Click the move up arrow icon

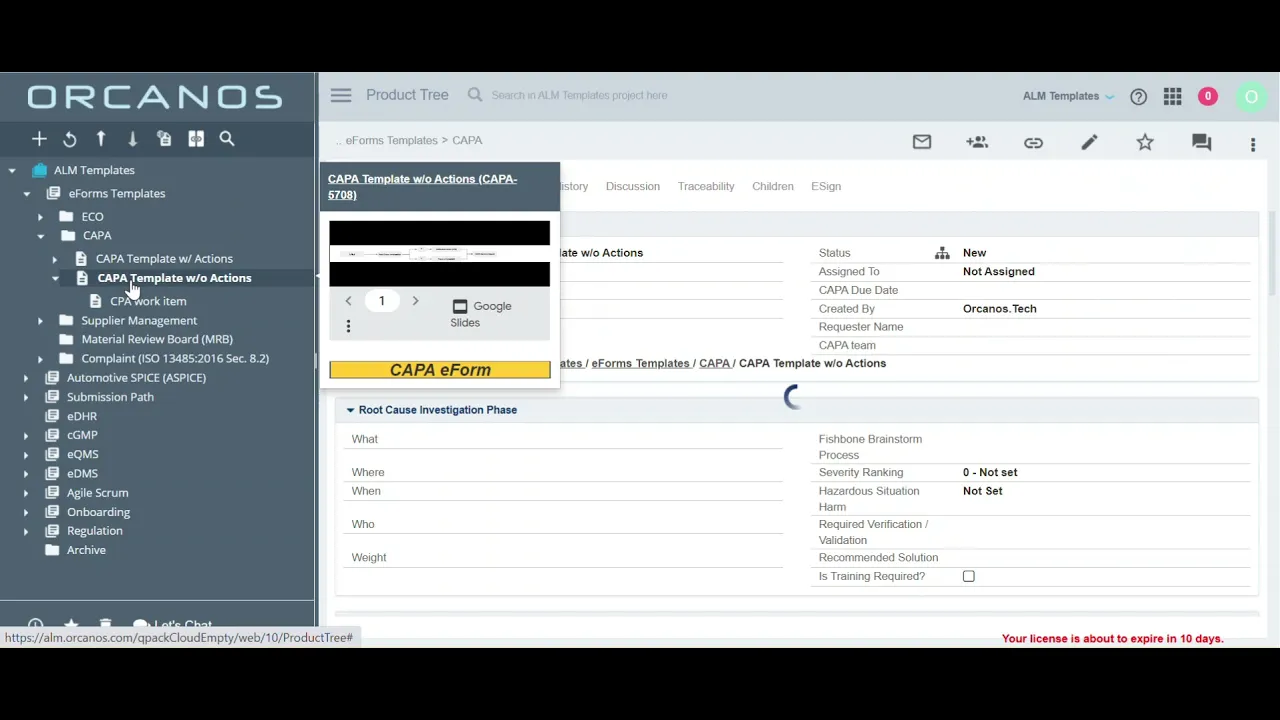(101, 139)
